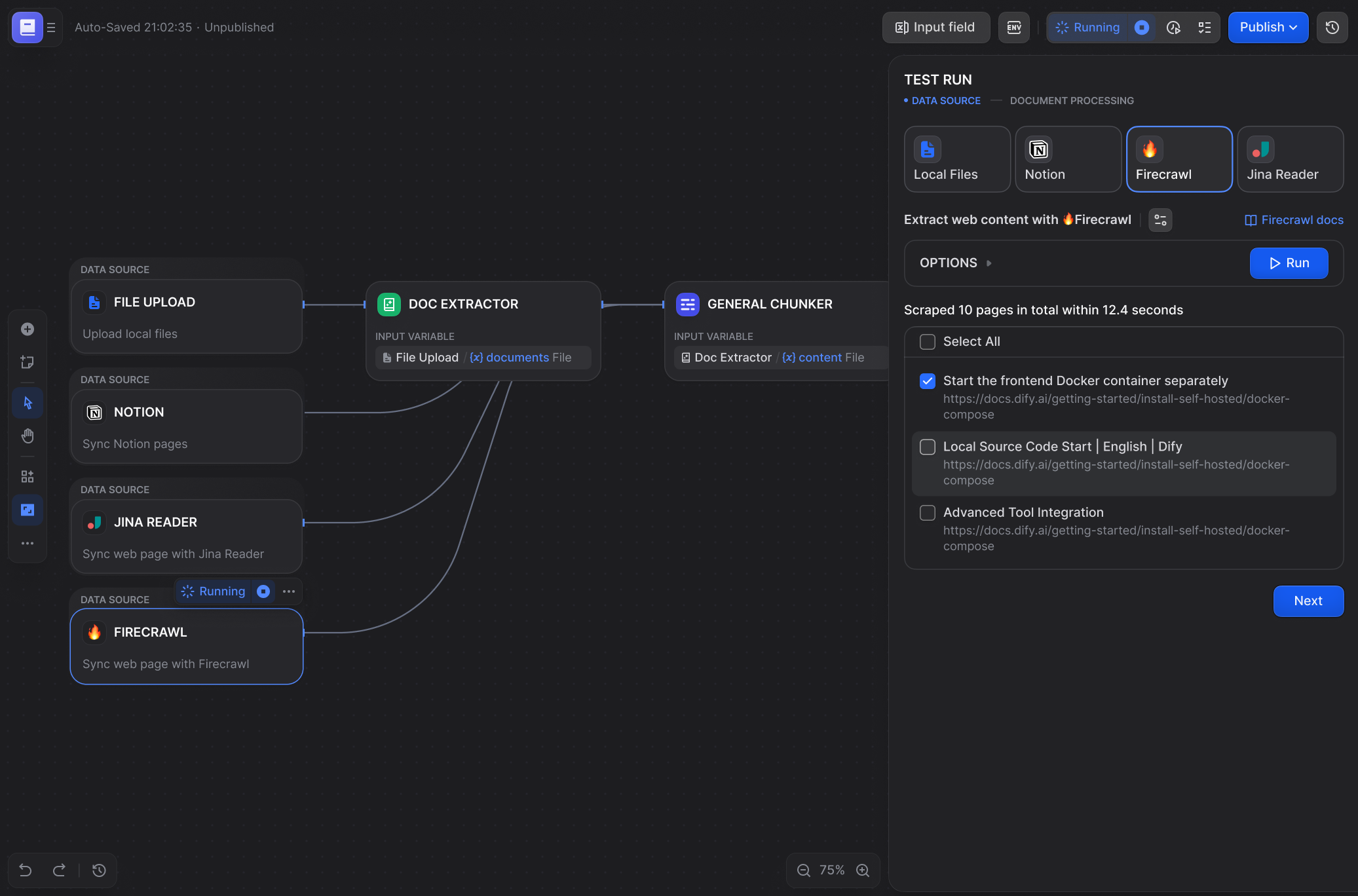This screenshot has width=1358, height=896.
Task: Stop the running Firecrawl node
Action: [x=263, y=591]
